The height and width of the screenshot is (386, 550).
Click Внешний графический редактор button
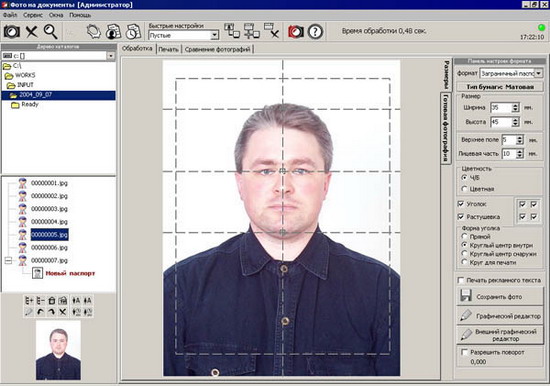pos(500,335)
